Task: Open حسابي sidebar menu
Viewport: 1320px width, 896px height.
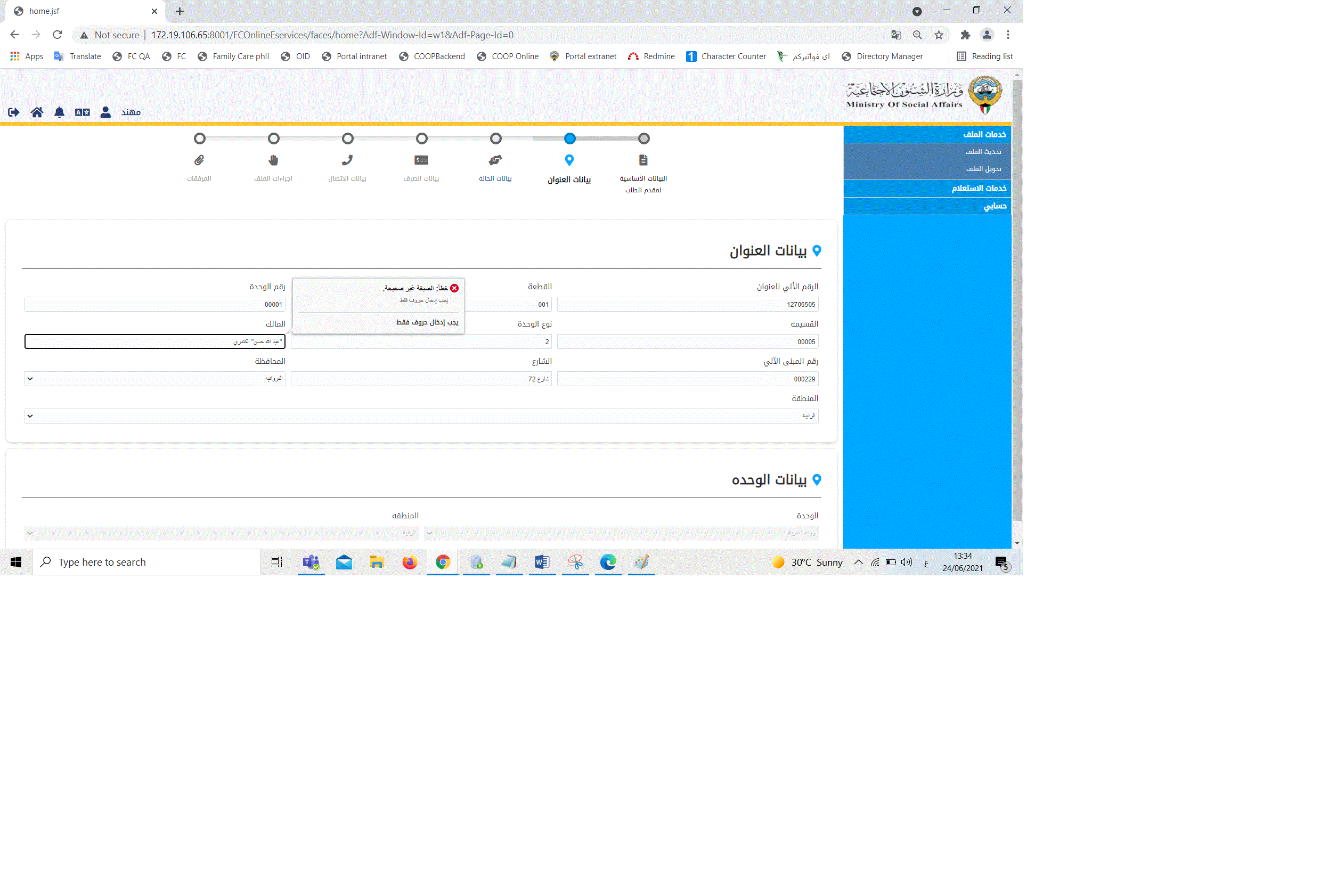Action: 927,206
